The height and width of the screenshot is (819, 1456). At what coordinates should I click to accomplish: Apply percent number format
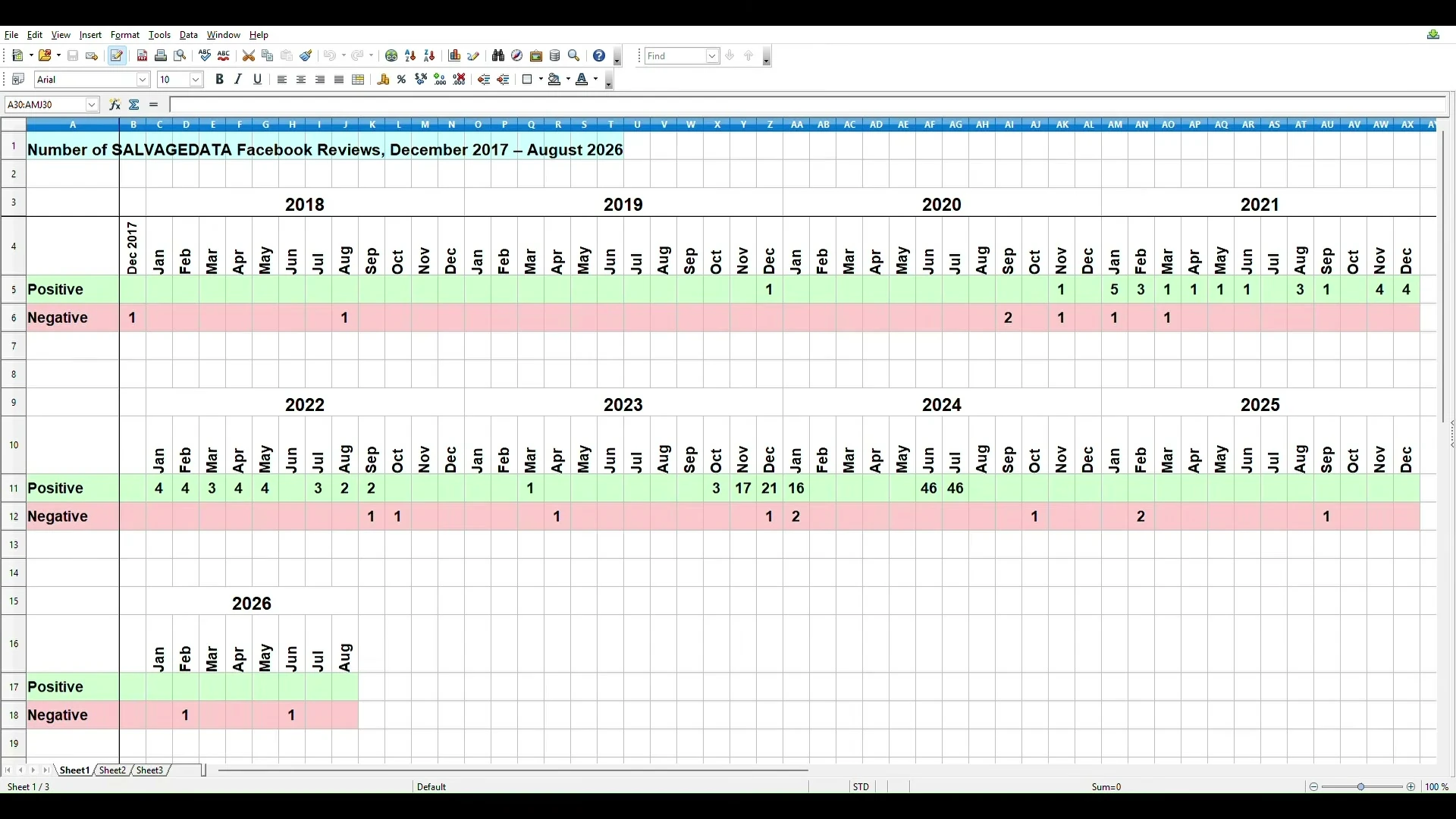pyautogui.click(x=403, y=80)
